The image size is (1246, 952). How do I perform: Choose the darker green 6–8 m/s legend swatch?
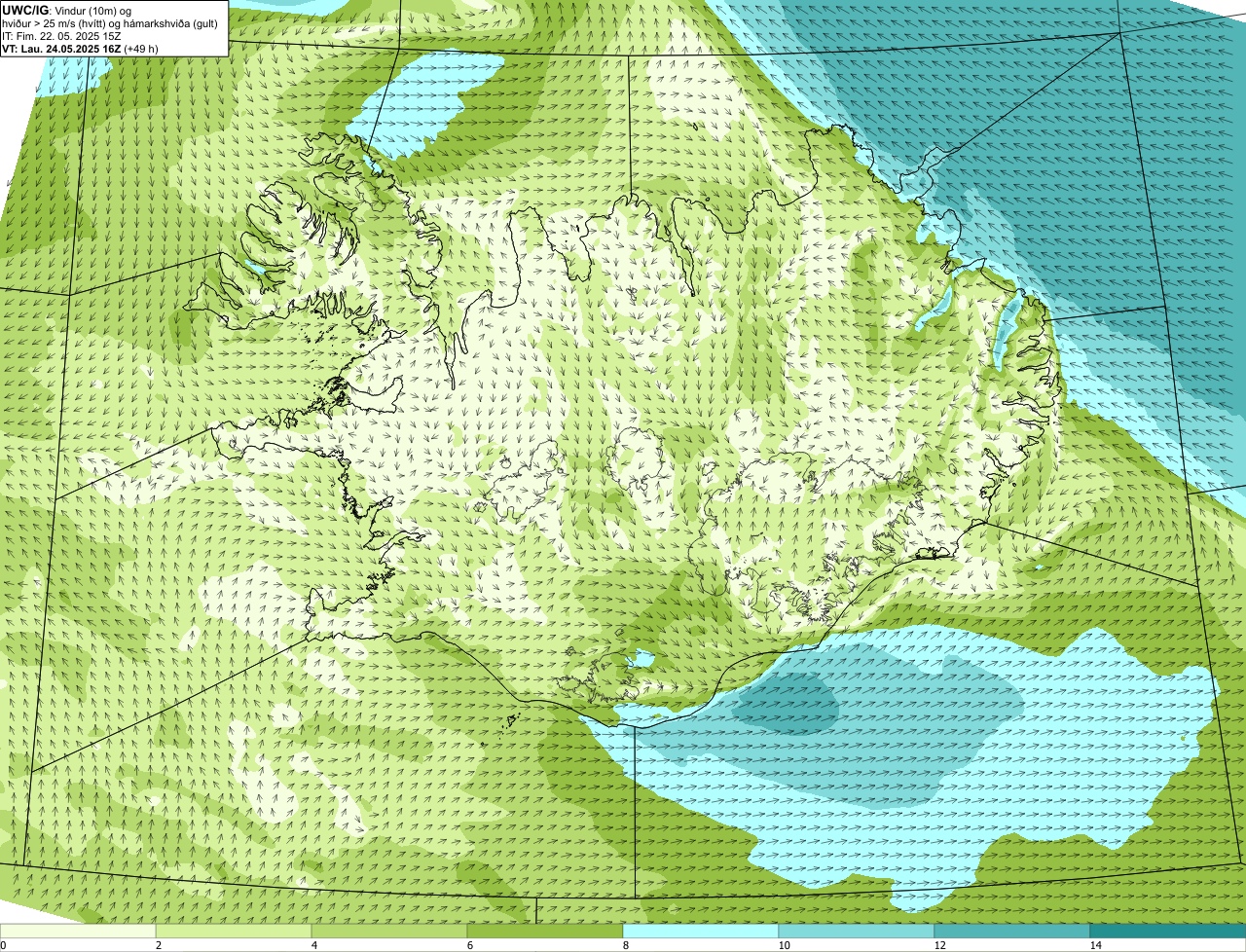(545, 931)
